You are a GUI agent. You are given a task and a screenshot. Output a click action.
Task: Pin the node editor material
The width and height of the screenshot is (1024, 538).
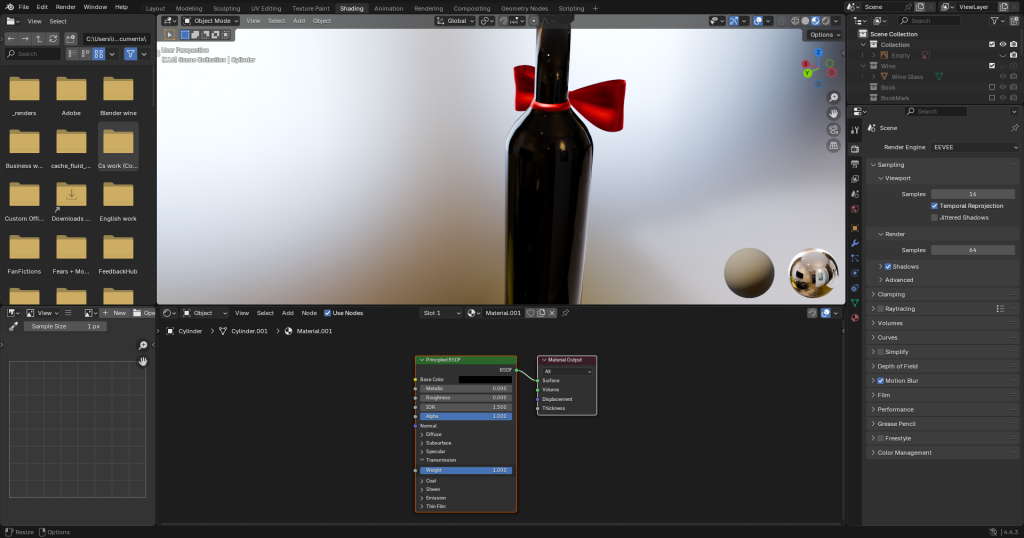click(x=565, y=313)
